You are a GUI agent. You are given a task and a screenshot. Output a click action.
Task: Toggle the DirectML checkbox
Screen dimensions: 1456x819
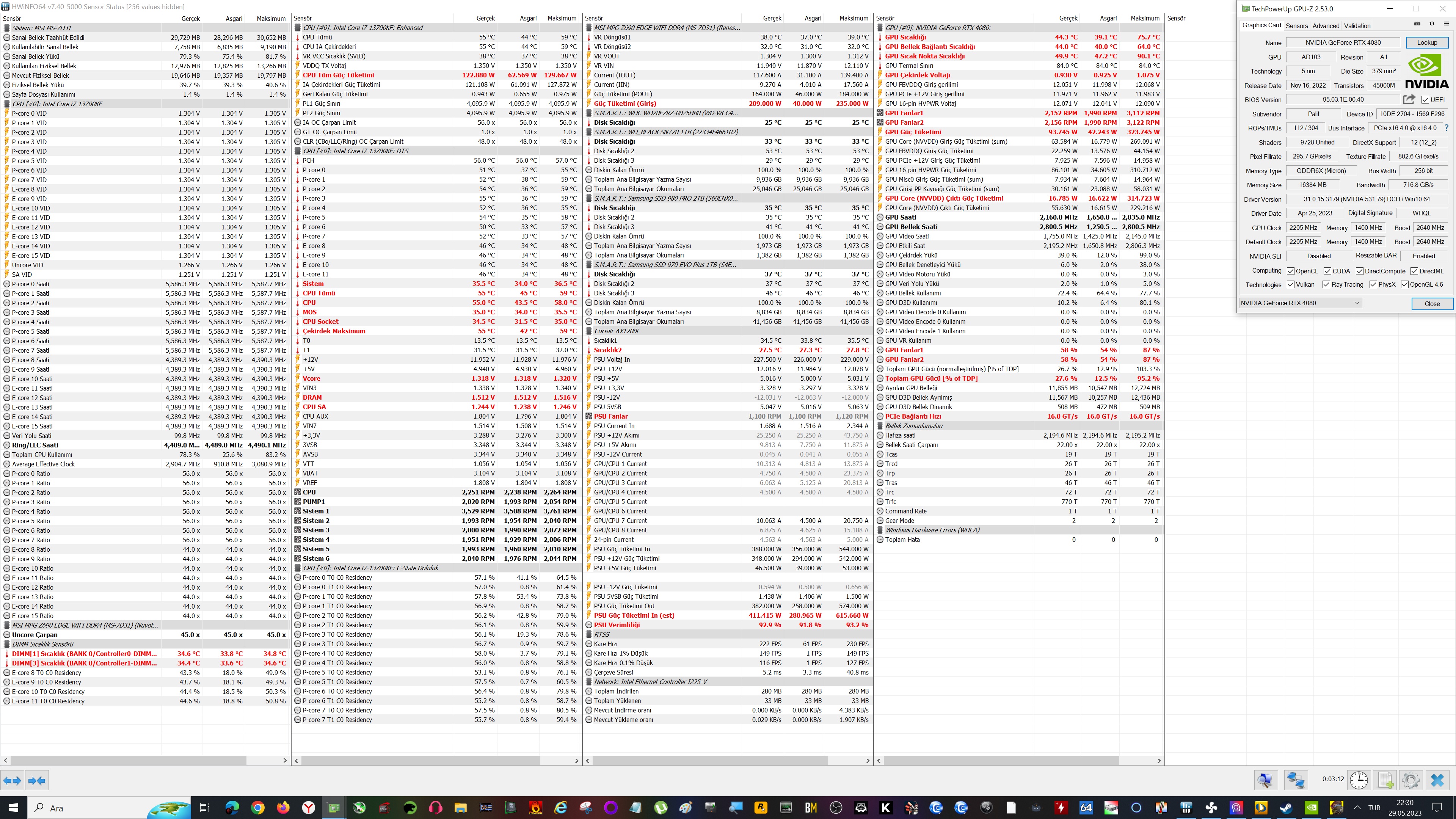[x=1414, y=271]
